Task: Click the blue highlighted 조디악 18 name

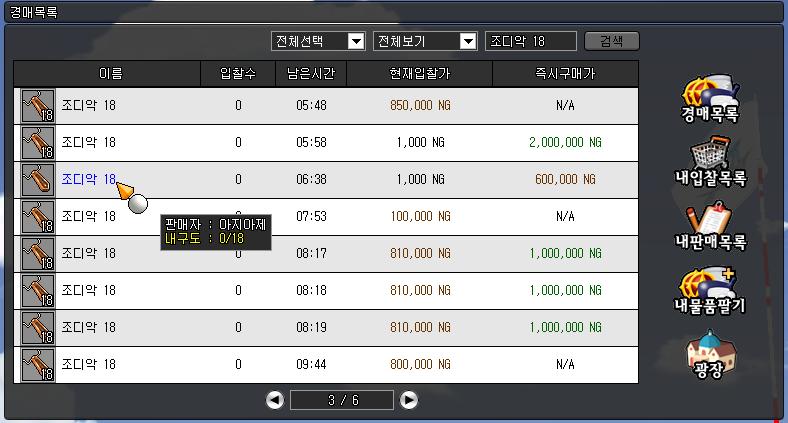Action: 89,179
